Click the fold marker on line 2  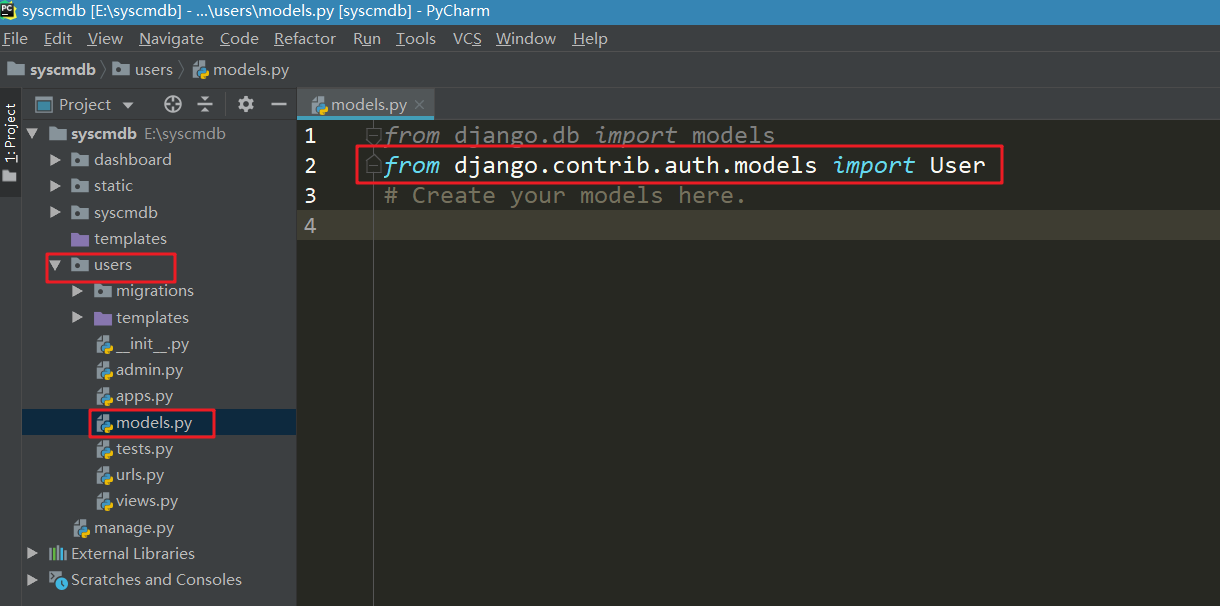pos(373,167)
